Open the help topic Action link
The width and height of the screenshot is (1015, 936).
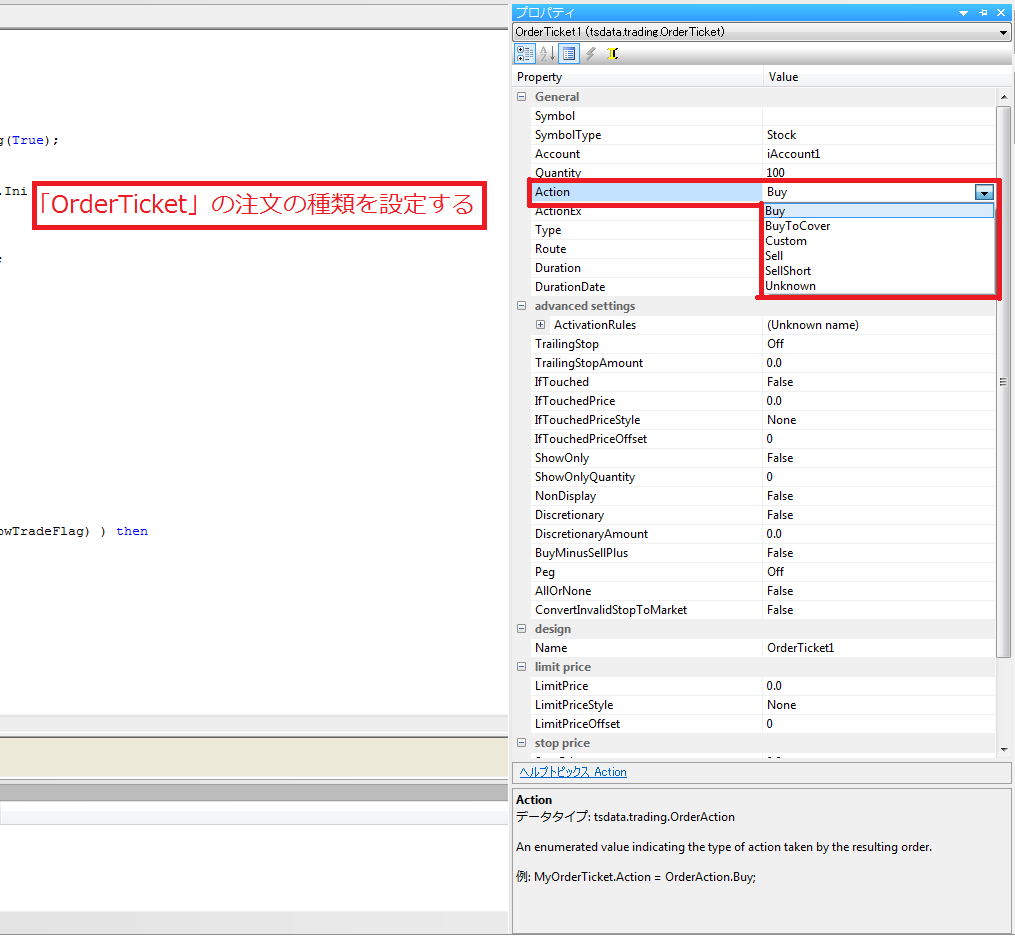click(573, 772)
